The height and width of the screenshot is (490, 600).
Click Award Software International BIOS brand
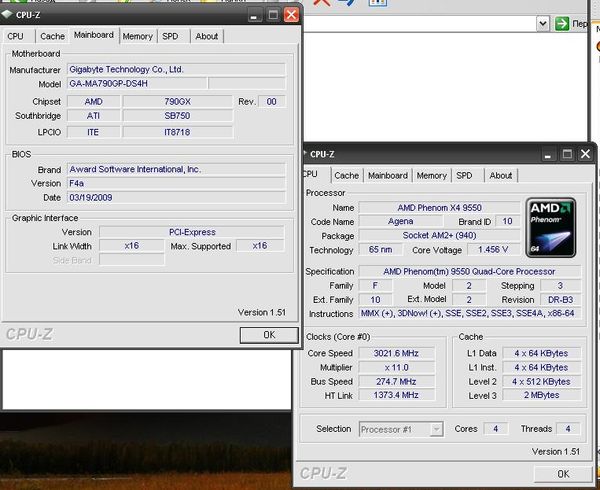pyautogui.click(x=176, y=169)
